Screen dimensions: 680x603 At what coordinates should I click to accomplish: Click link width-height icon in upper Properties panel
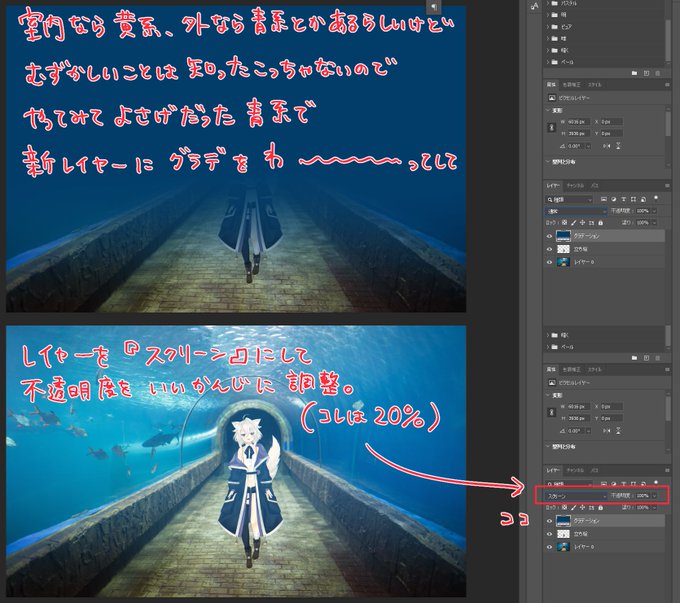coord(552,128)
